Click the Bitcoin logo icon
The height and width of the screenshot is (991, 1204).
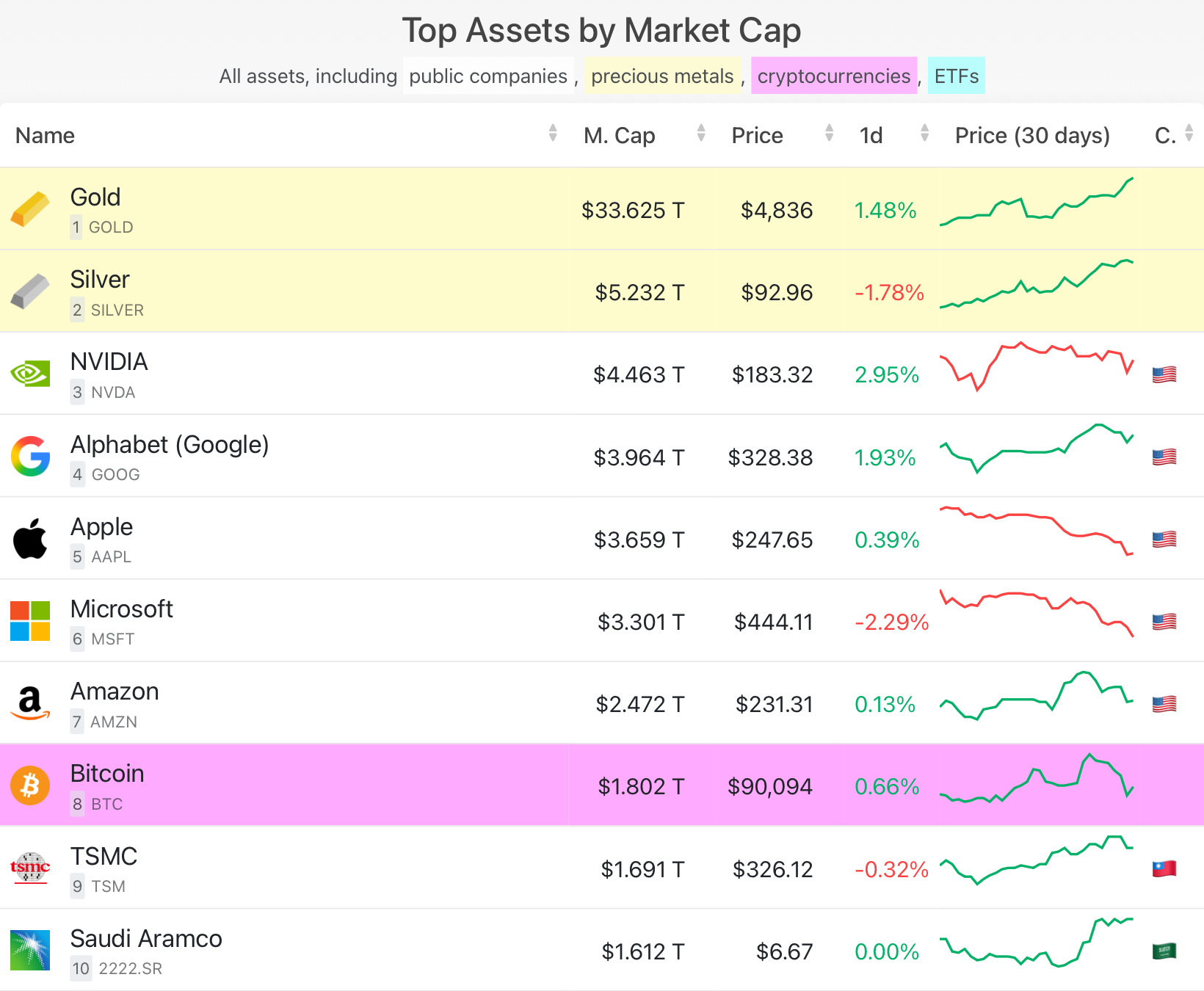[30, 785]
